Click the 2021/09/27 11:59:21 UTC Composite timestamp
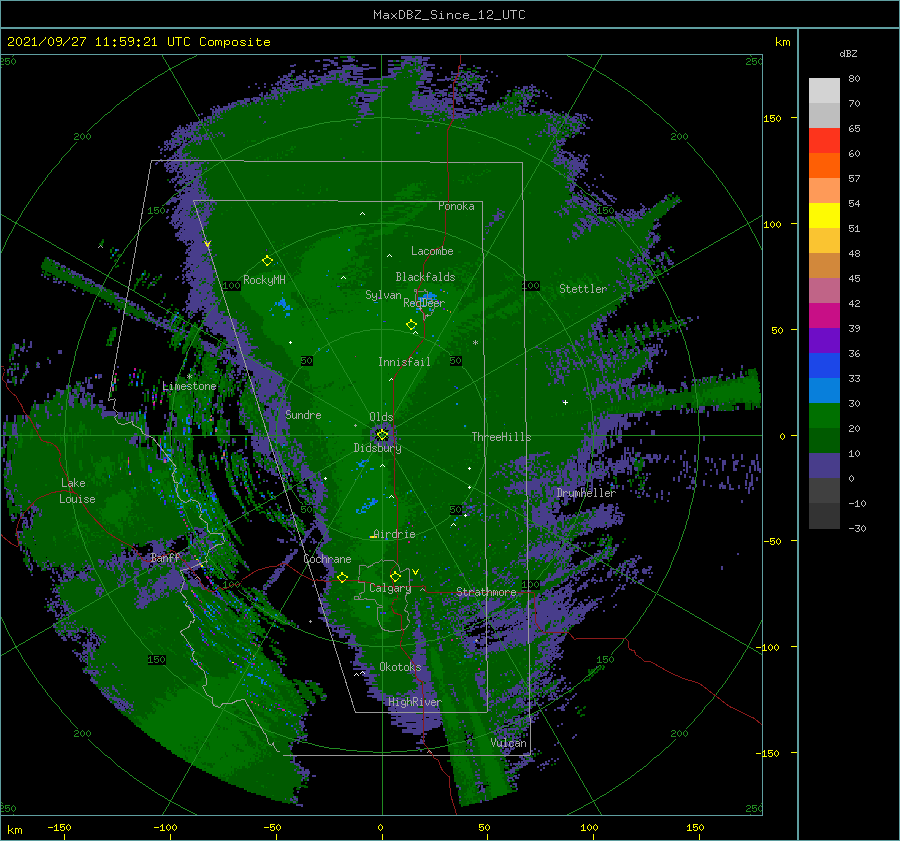 coord(138,42)
